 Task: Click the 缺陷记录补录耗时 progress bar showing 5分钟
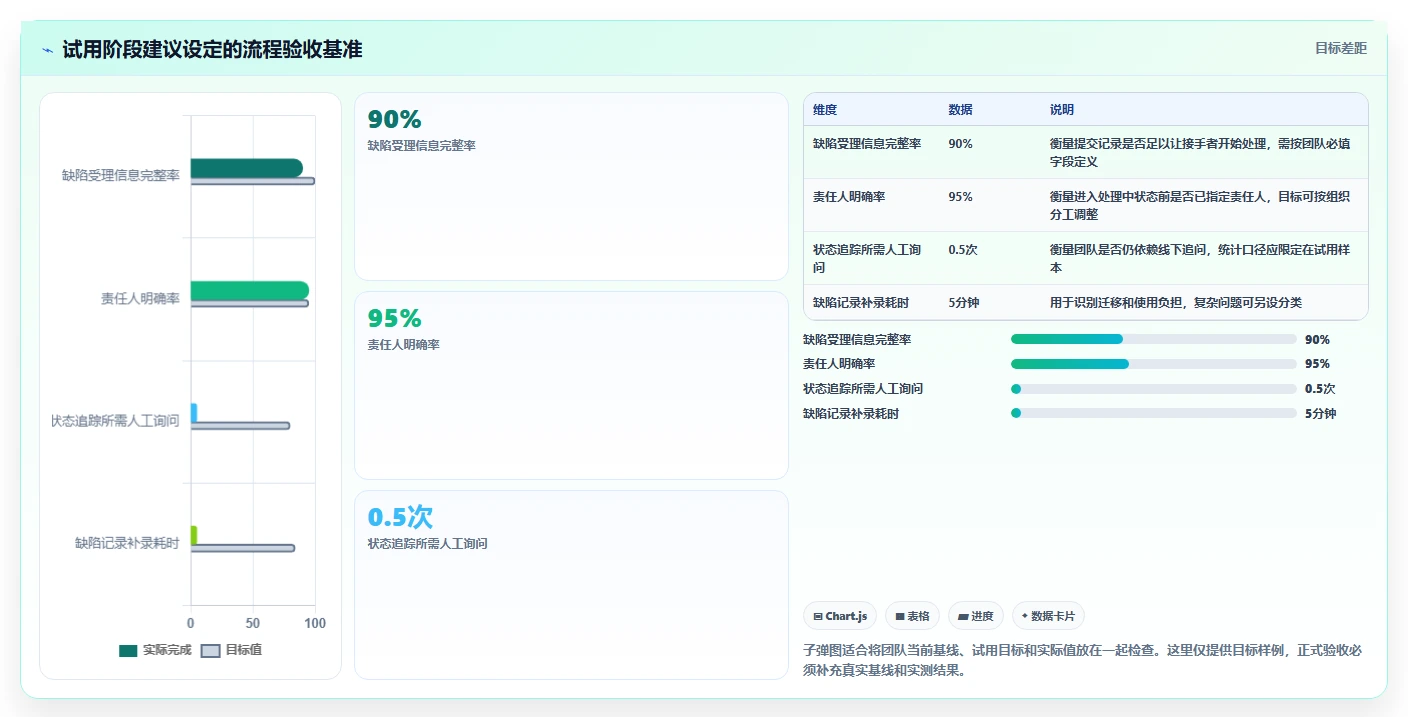coord(1154,414)
